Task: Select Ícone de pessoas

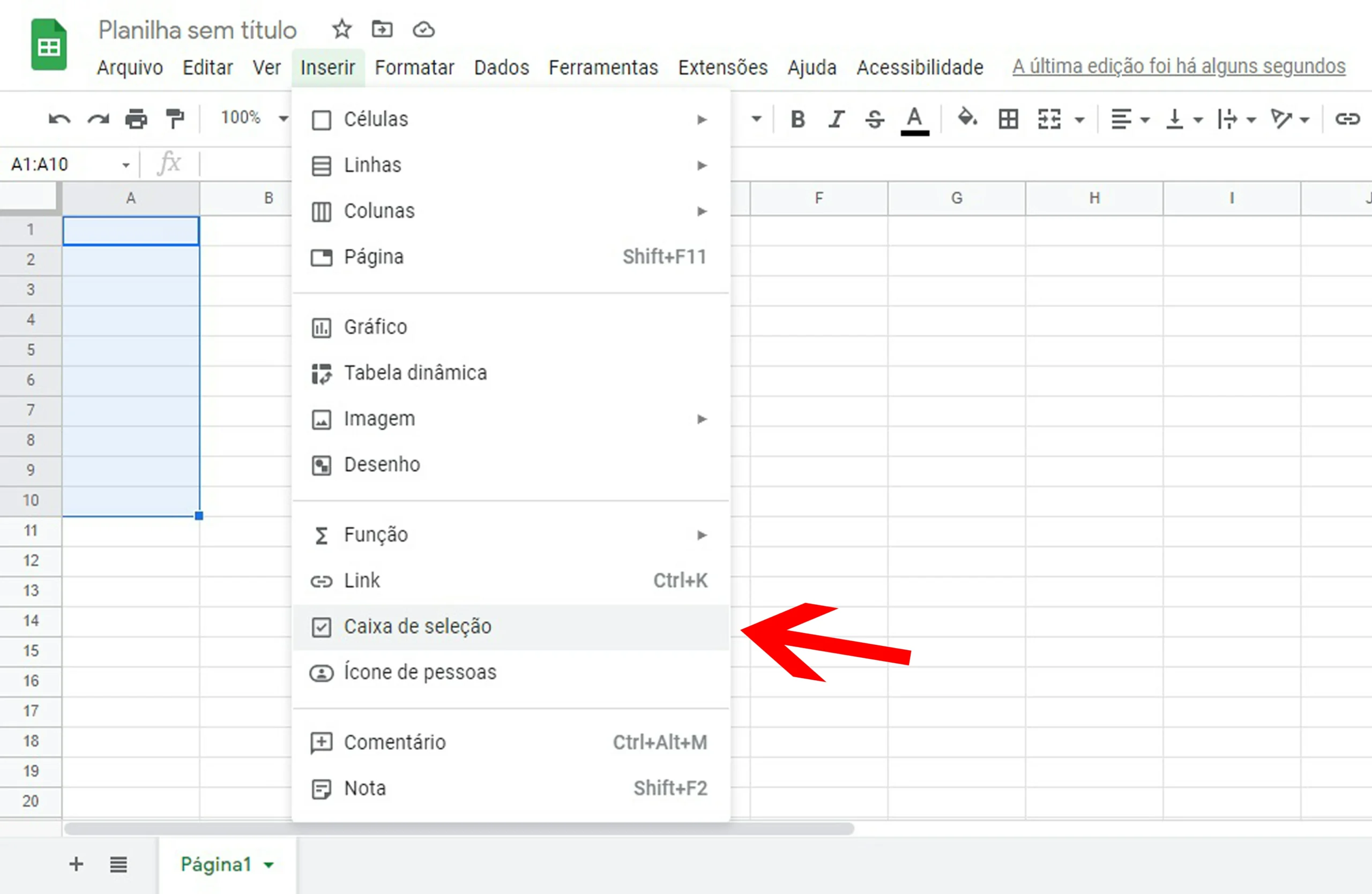Action: (511, 673)
